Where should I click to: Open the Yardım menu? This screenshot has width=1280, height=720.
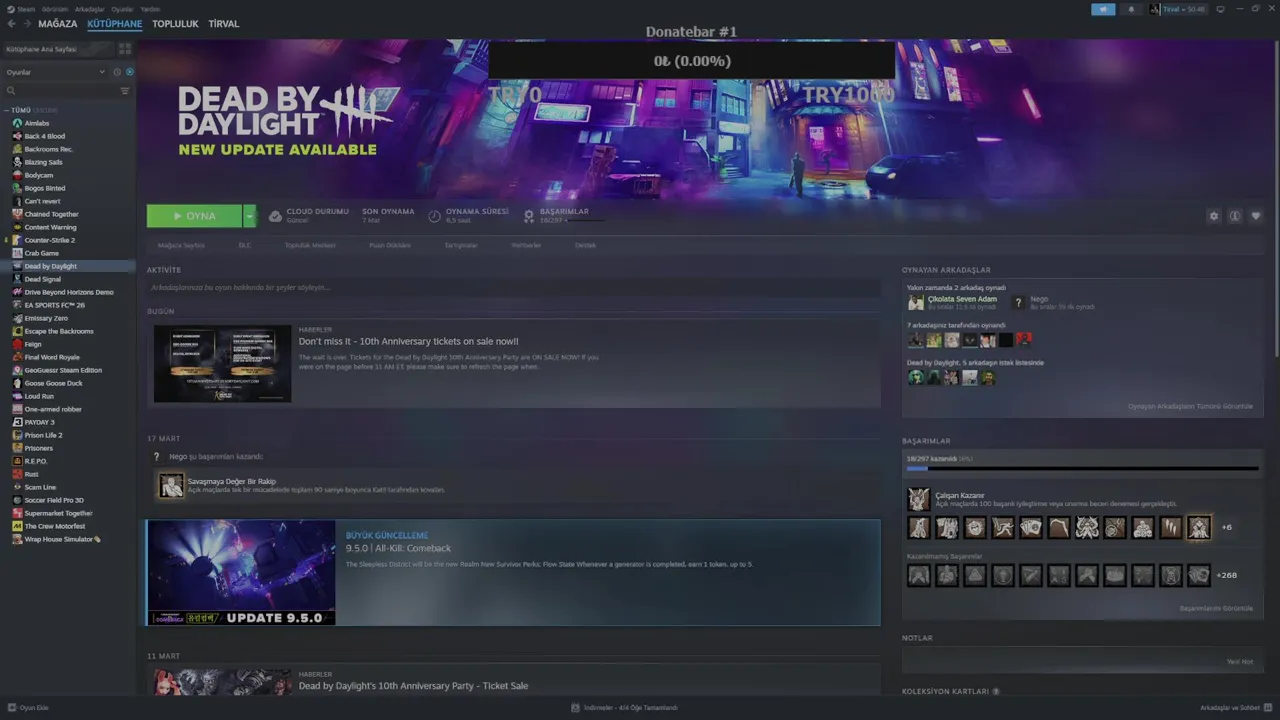pyautogui.click(x=150, y=9)
